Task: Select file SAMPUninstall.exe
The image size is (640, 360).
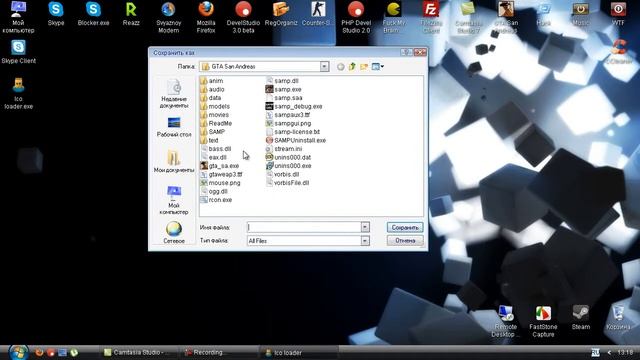Action: [296, 140]
